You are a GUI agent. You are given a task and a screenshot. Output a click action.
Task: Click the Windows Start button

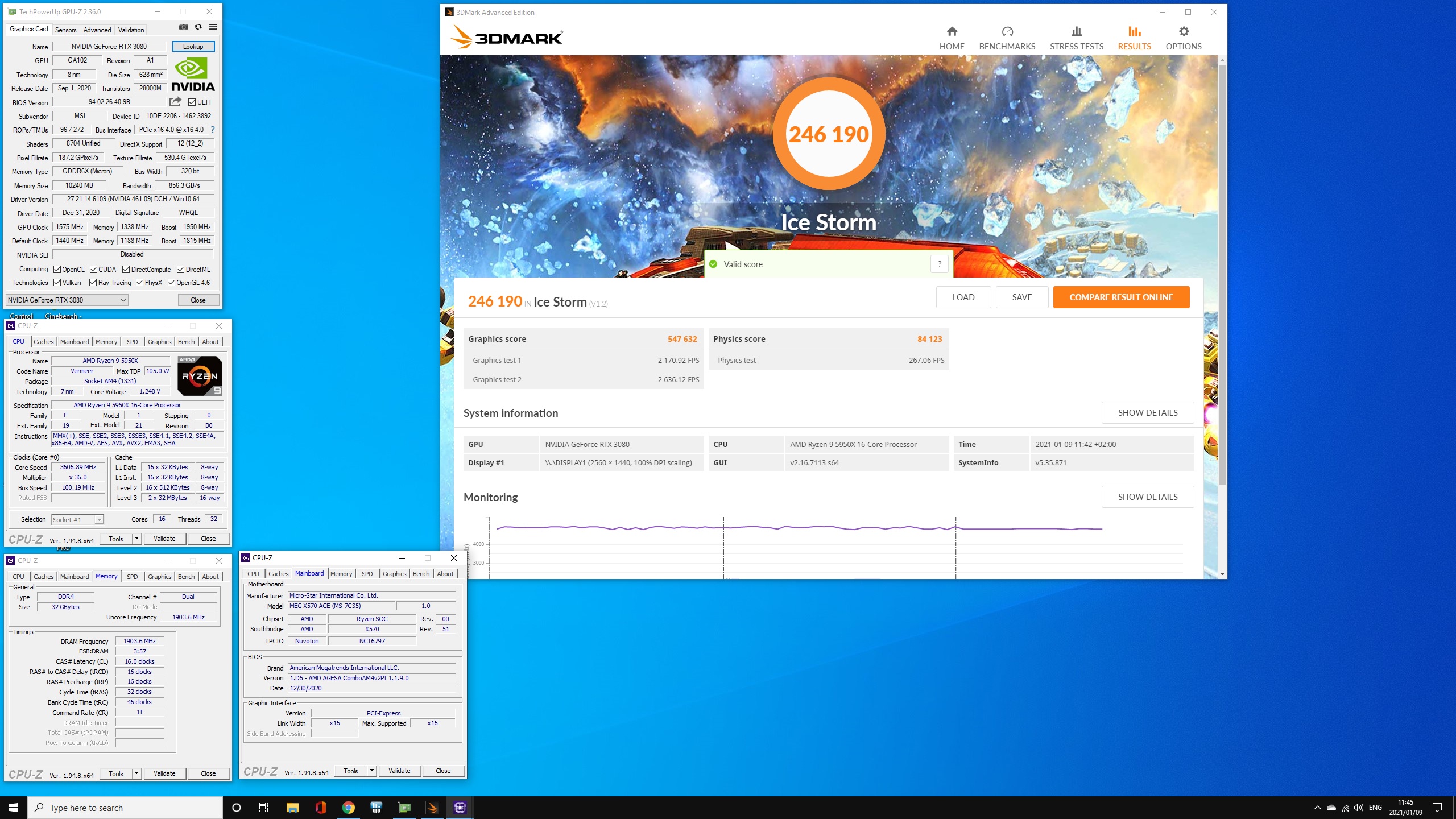click(x=14, y=808)
